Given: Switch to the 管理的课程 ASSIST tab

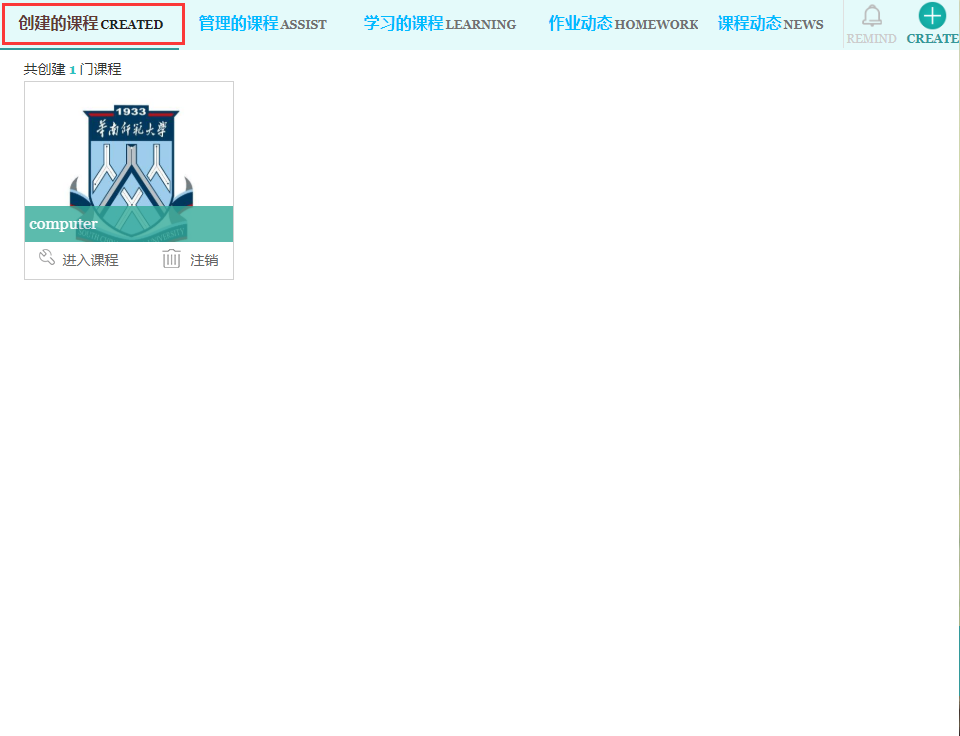Looking at the screenshot, I should pyautogui.click(x=262, y=24).
